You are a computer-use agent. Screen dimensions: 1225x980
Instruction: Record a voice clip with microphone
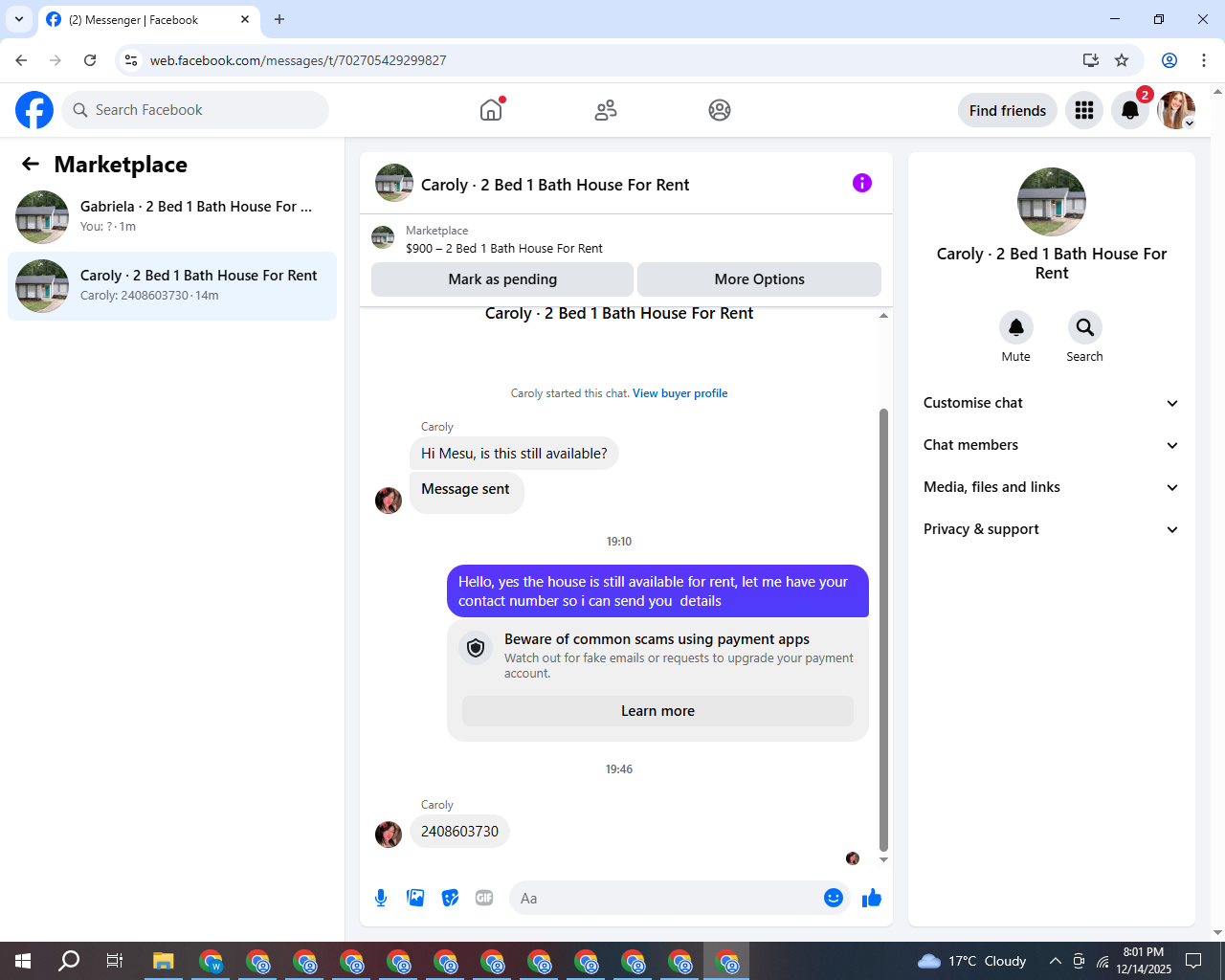[381, 898]
